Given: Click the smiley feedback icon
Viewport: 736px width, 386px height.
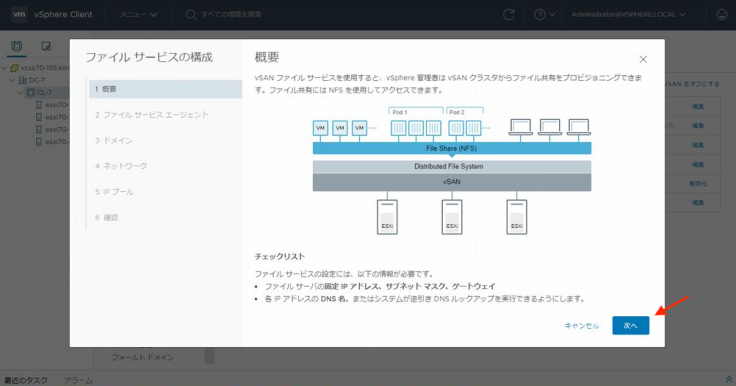Looking at the screenshot, I should pos(721,15).
